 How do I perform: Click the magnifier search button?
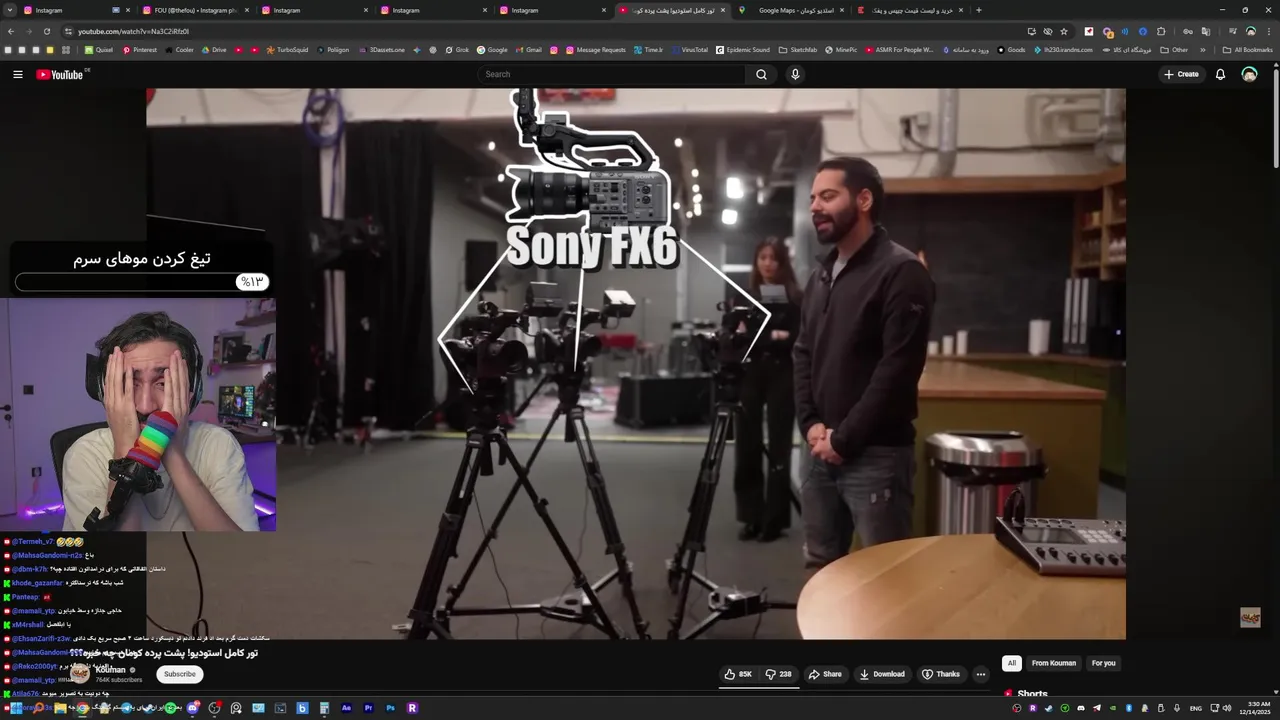click(x=762, y=74)
